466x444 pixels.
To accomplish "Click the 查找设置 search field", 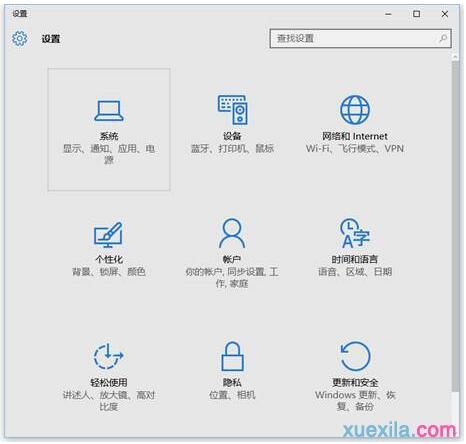I will pyautogui.click(x=361, y=39).
